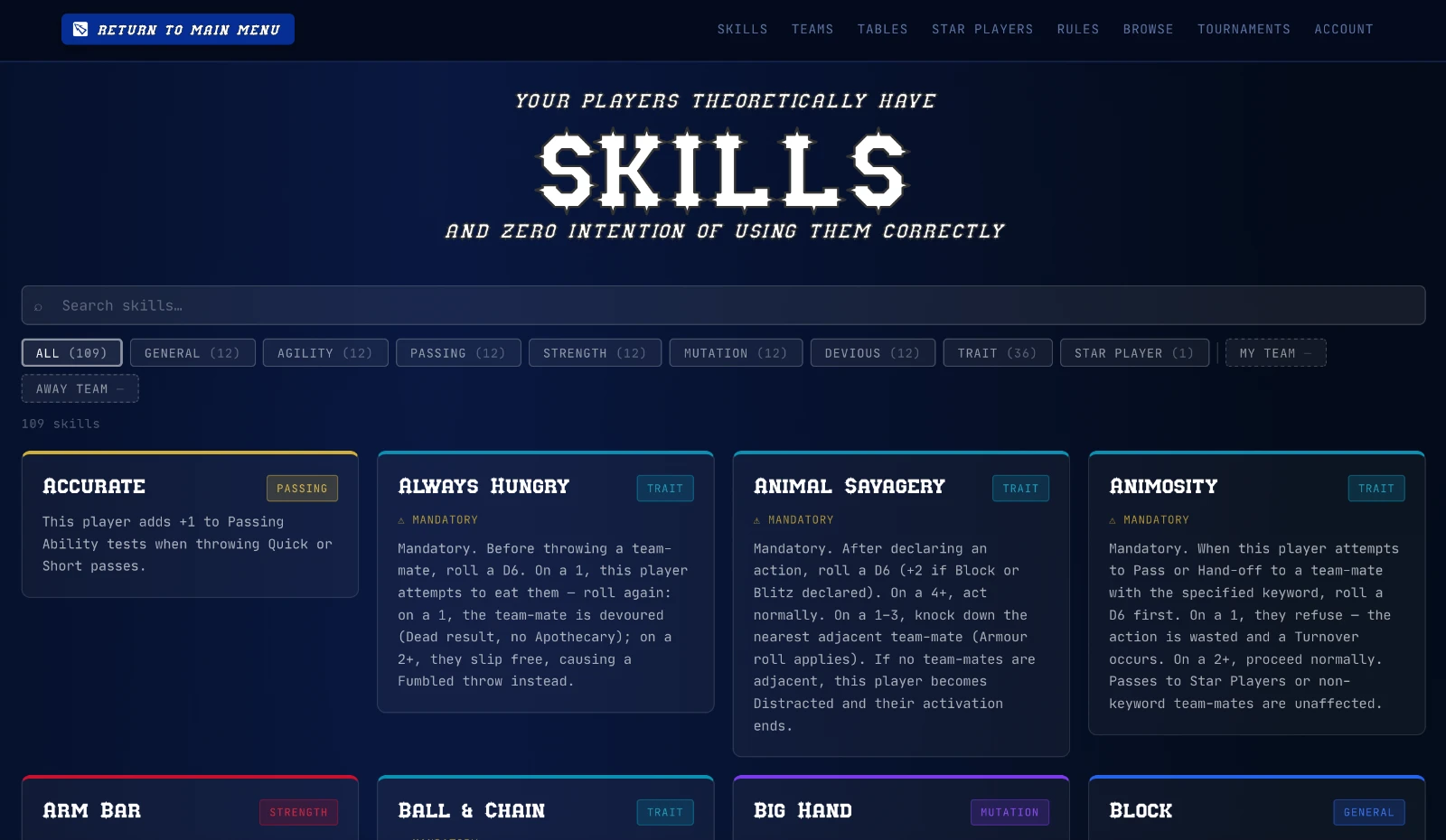Click the Trait tag on Always Hungry
This screenshot has height=840, width=1446.
pyautogui.click(x=665, y=488)
